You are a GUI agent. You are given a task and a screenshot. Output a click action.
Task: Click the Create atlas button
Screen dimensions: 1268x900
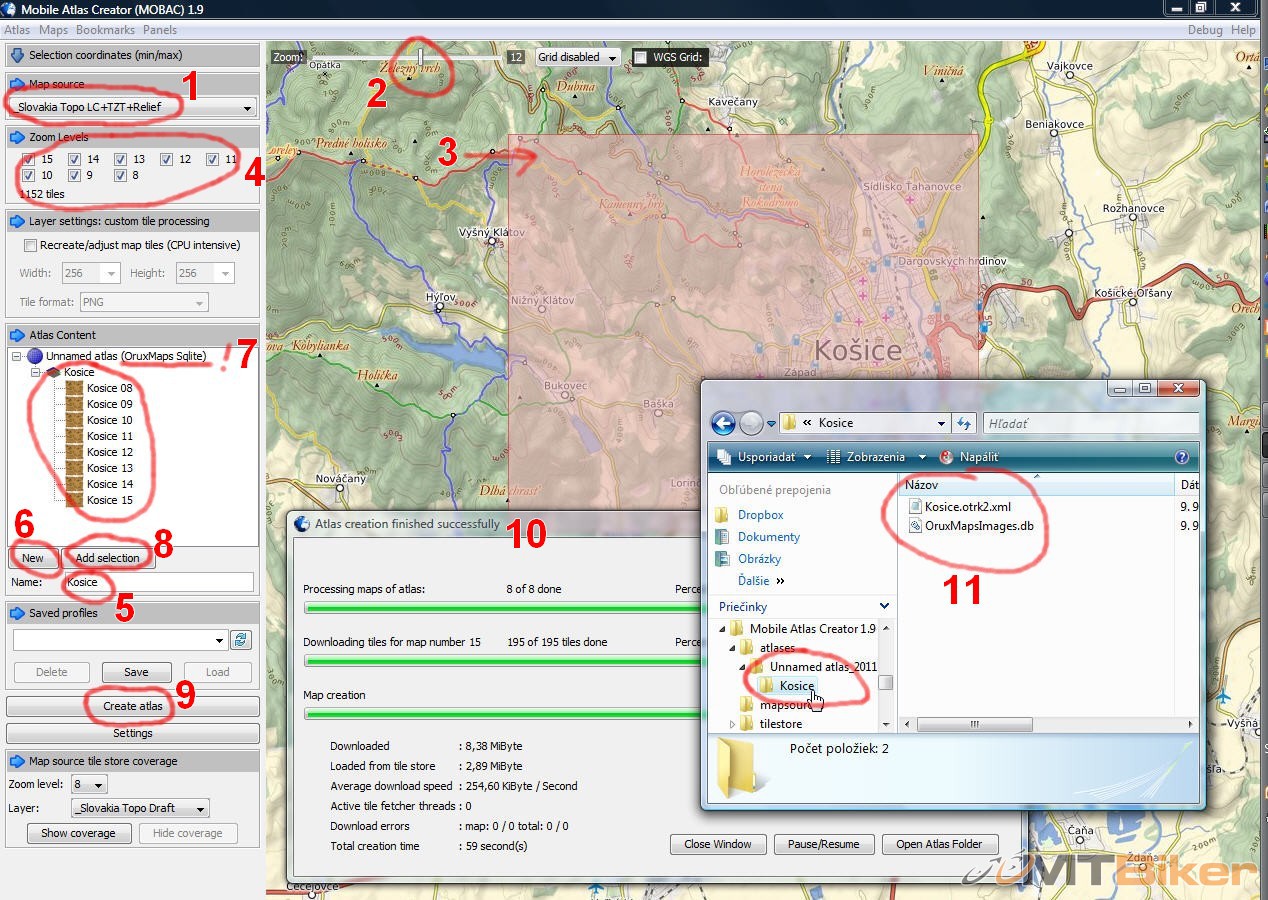click(133, 706)
